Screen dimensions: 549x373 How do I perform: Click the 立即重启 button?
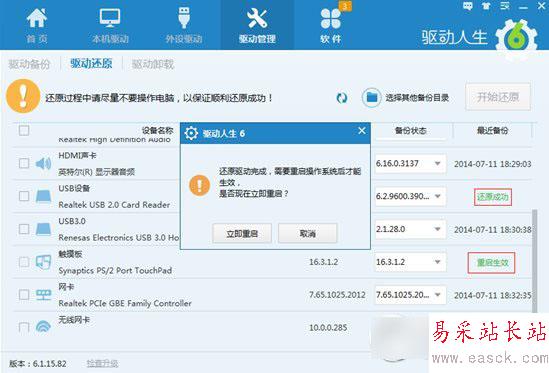click(242, 233)
